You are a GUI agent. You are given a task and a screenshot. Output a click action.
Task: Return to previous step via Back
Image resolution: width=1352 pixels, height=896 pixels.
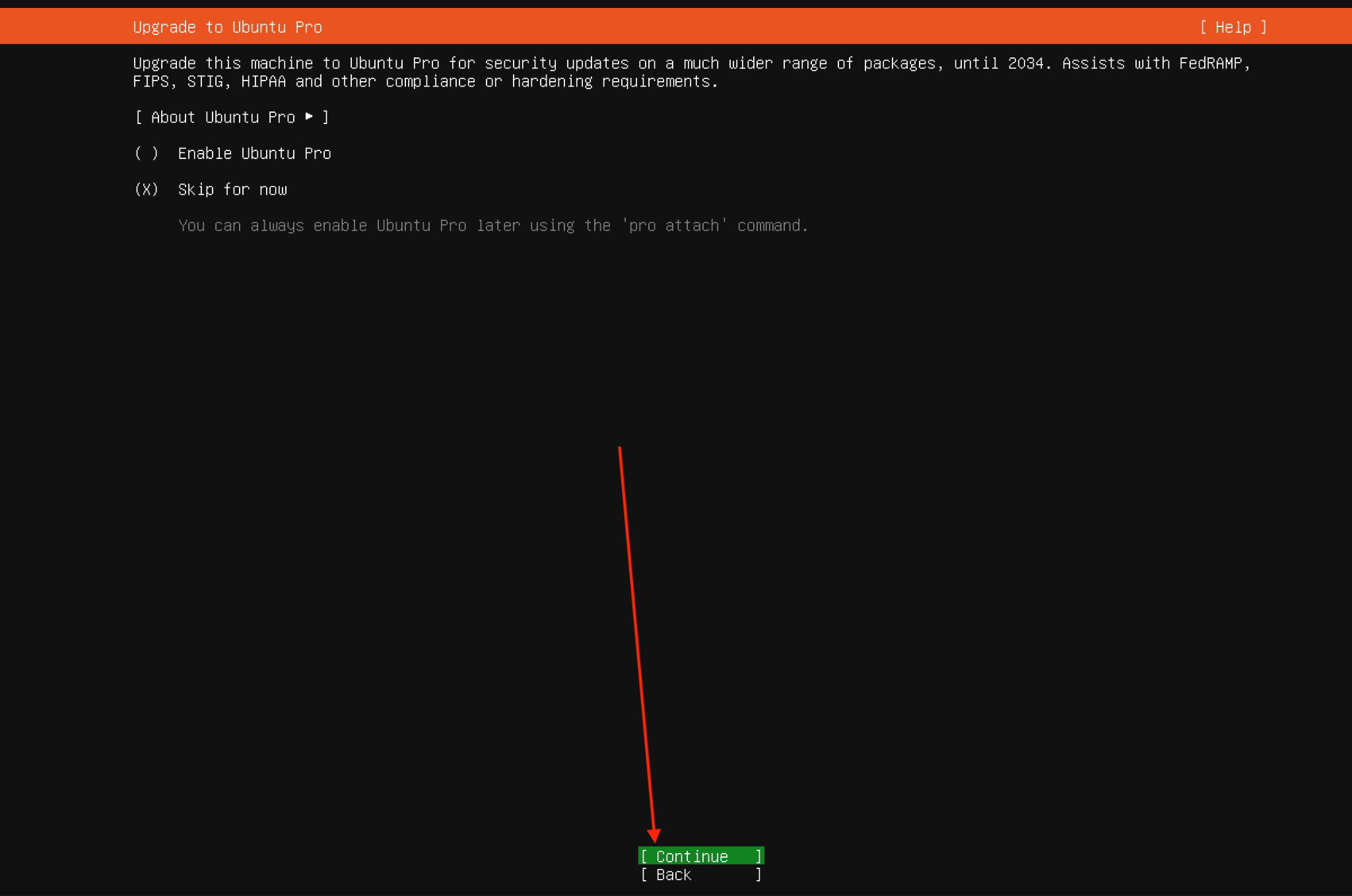tap(700, 875)
